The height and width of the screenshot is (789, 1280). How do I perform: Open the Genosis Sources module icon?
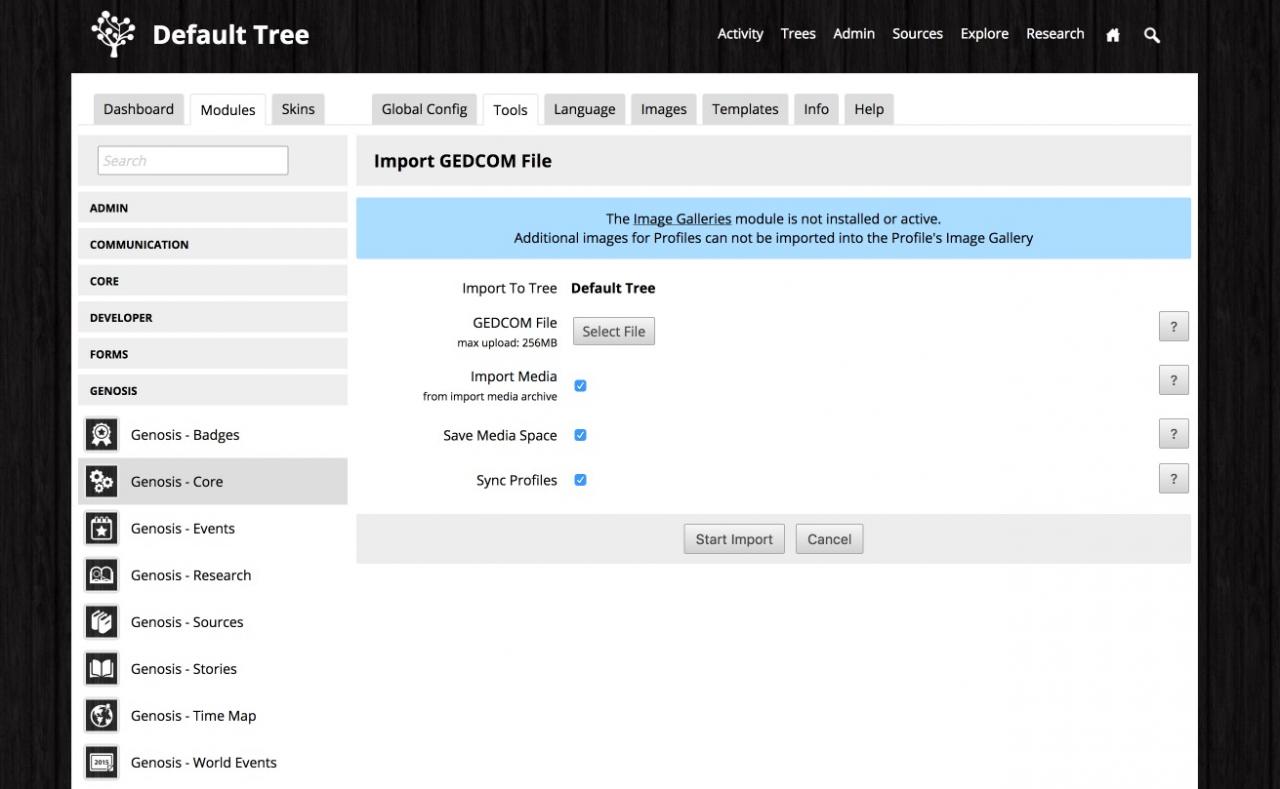point(101,622)
